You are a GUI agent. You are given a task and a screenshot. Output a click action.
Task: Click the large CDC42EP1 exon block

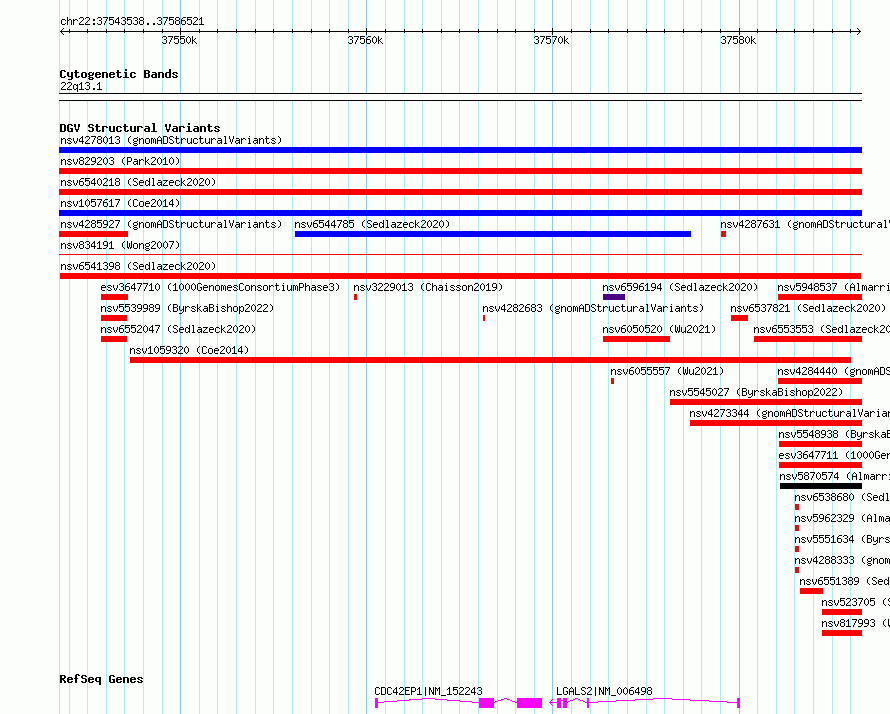[x=529, y=703]
